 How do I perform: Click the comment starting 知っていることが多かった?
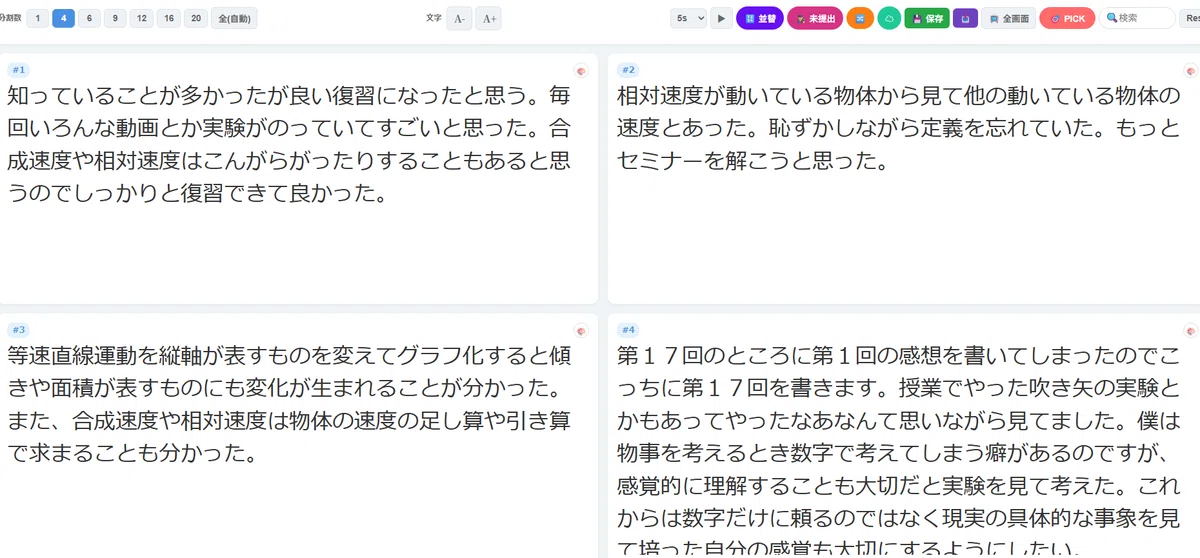tap(290, 144)
